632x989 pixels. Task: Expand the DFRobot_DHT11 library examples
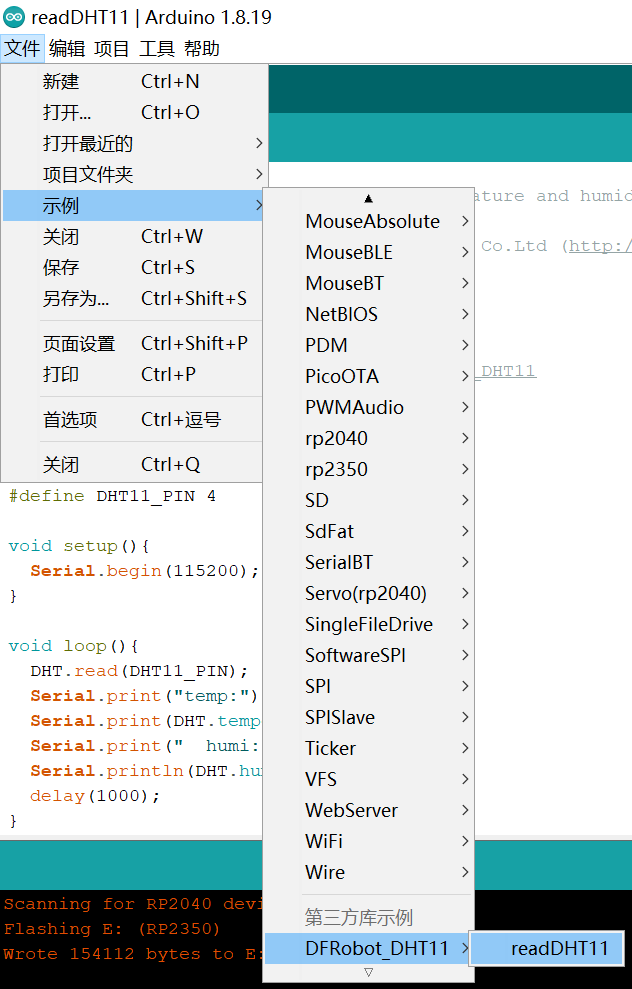368,948
